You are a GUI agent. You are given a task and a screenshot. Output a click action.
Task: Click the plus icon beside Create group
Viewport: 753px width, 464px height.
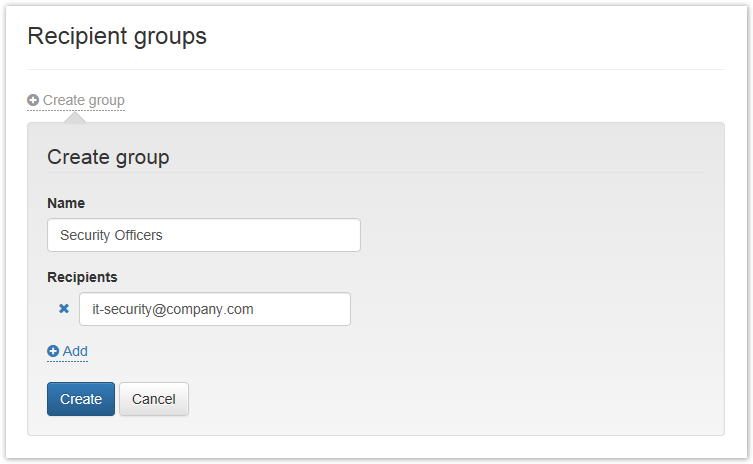[33, 100]
